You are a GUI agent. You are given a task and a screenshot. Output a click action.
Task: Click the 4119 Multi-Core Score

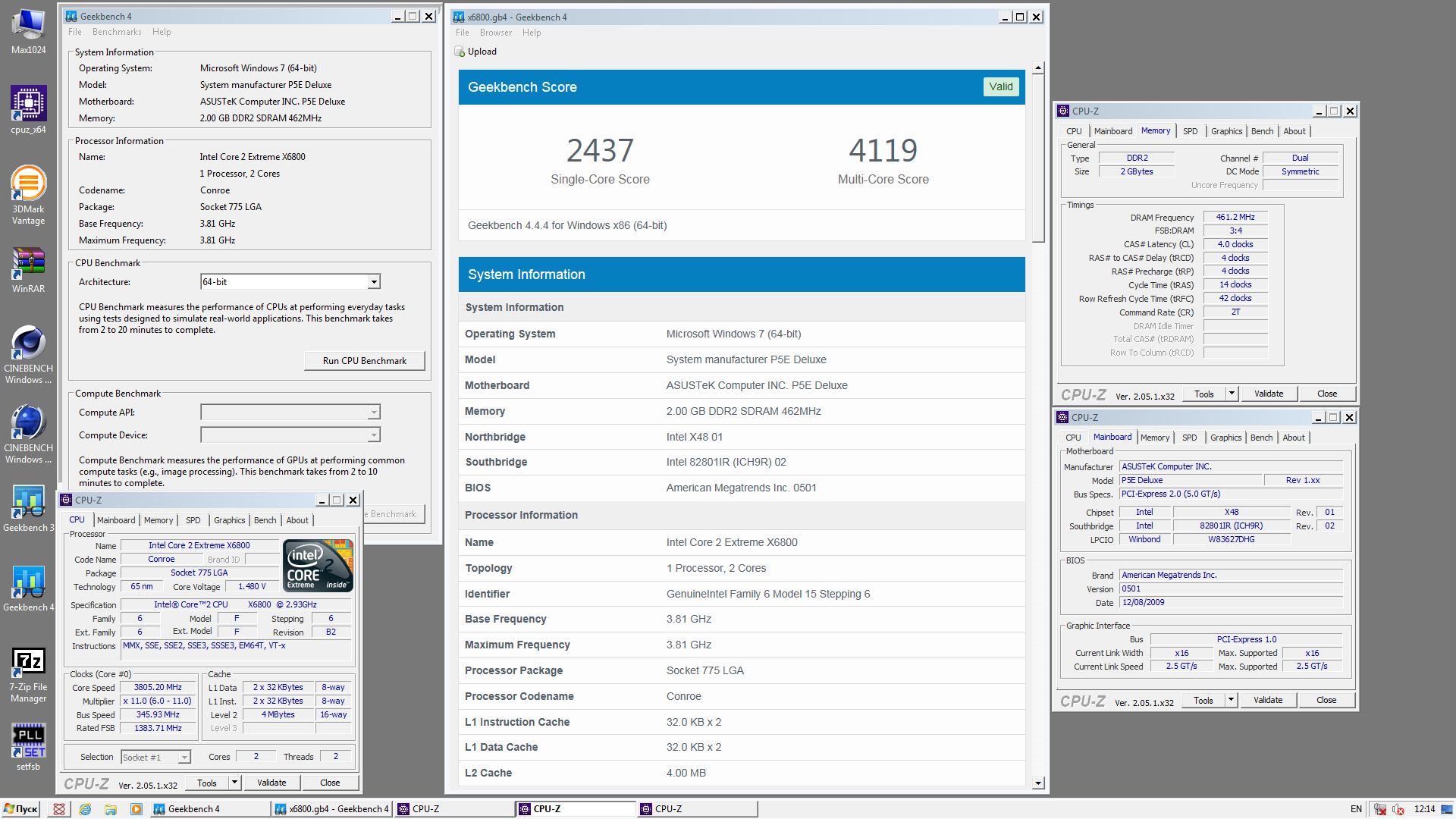(883, 150)
